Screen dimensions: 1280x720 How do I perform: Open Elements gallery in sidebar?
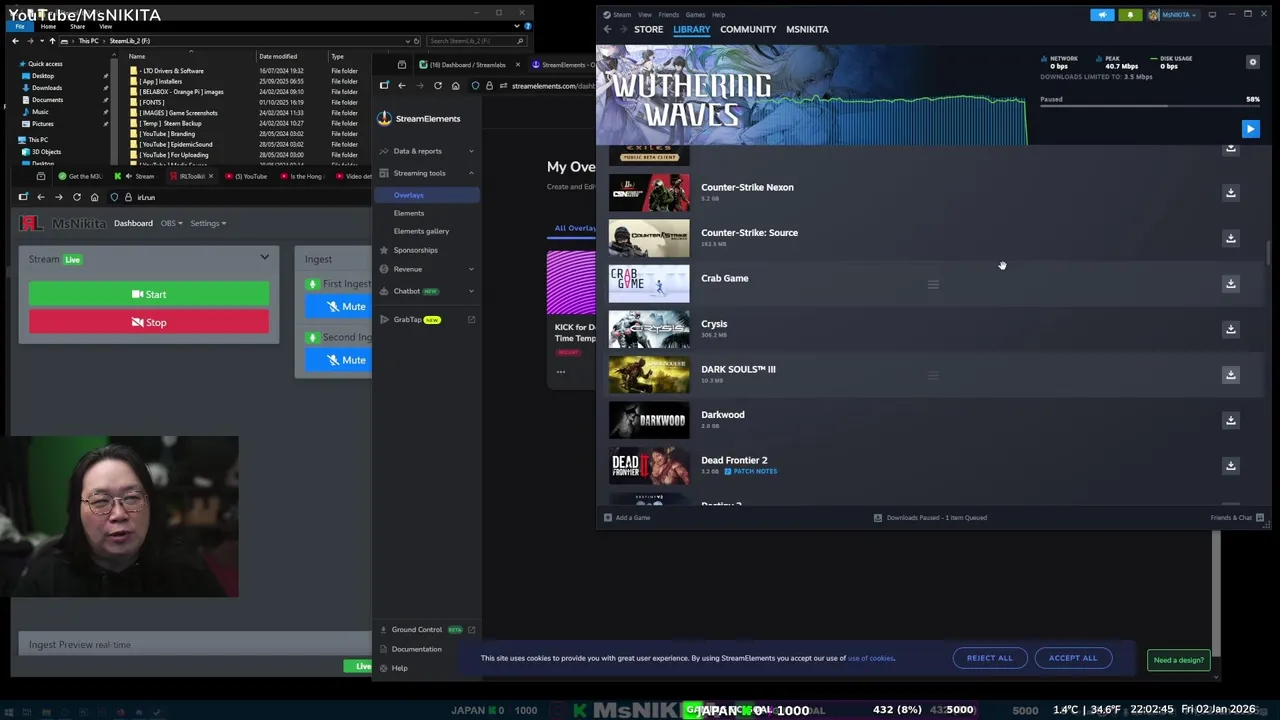coord(421,231)
